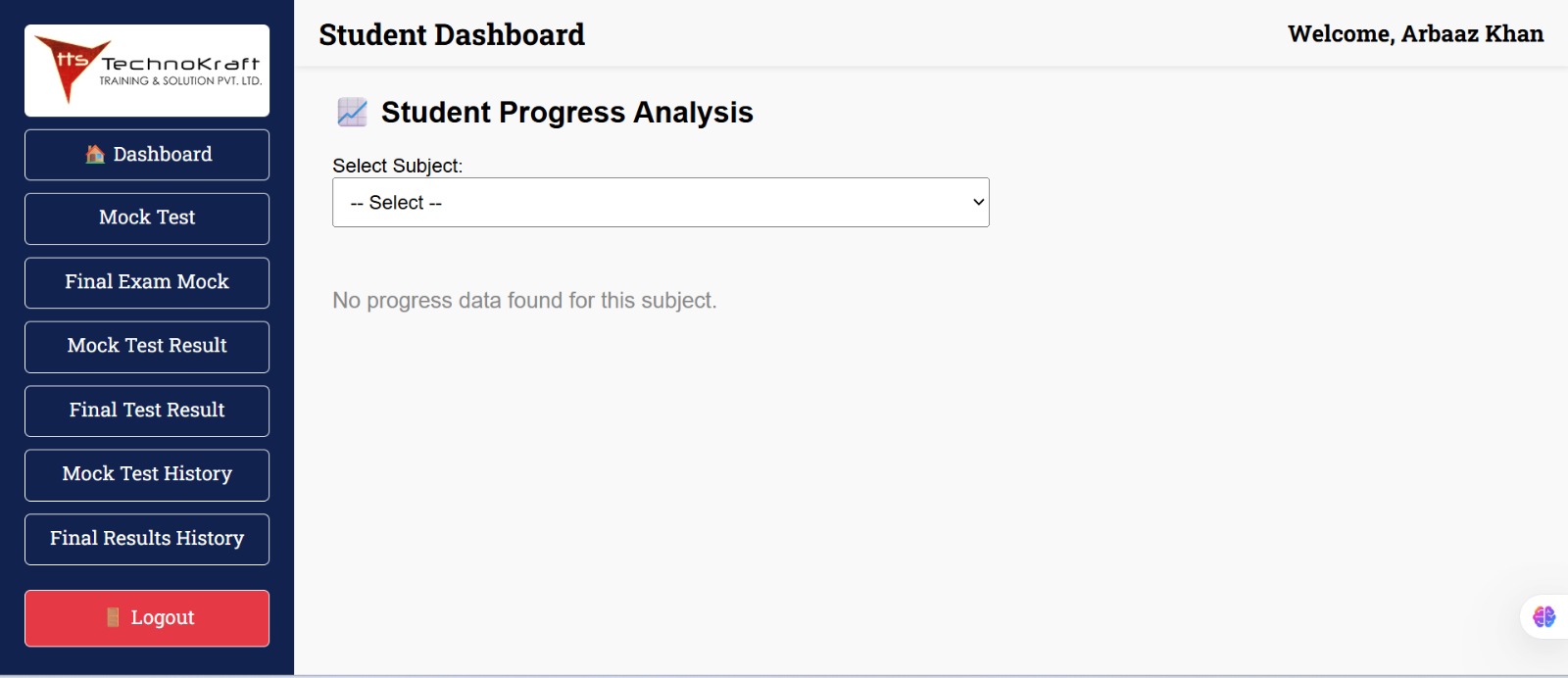Click the chevron on the subject dropdown
Screen dimensions: 1568x678
pos(976,202)
